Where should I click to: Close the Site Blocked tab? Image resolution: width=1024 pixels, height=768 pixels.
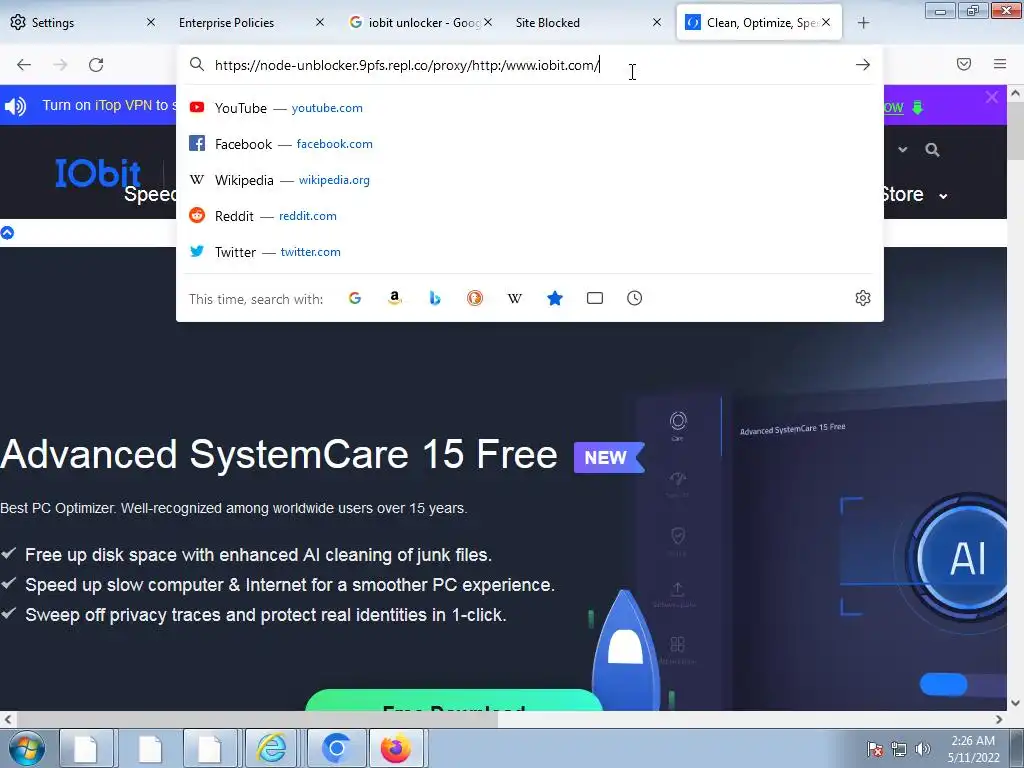[657, 22]
